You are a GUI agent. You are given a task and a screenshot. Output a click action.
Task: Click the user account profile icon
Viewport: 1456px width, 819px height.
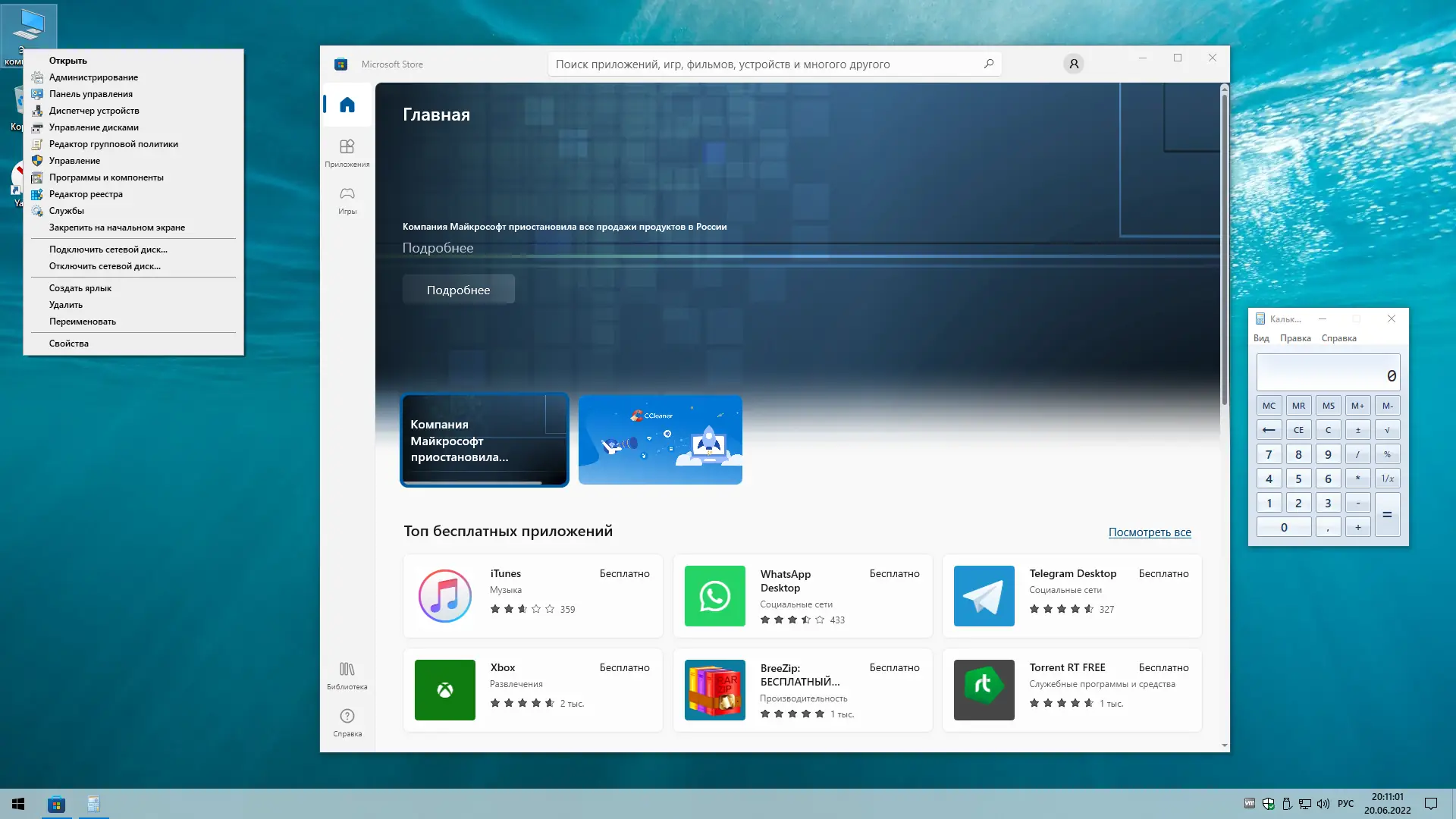(x=1074, y=64)
